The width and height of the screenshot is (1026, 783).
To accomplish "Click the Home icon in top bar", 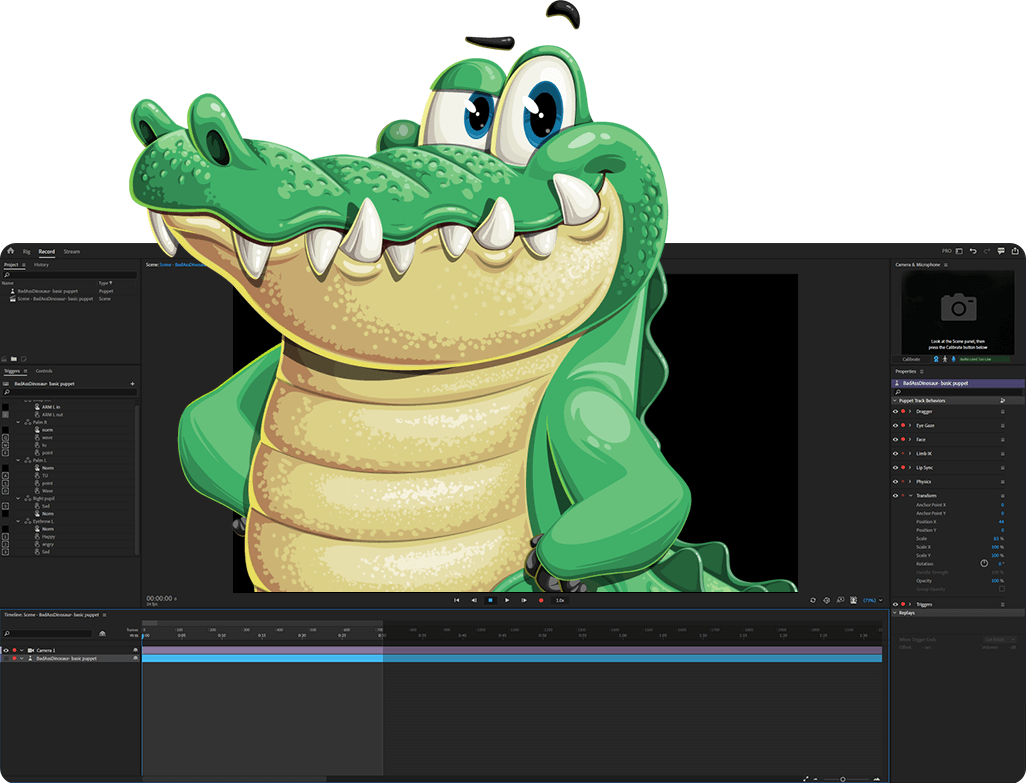I will coord(10,251).
